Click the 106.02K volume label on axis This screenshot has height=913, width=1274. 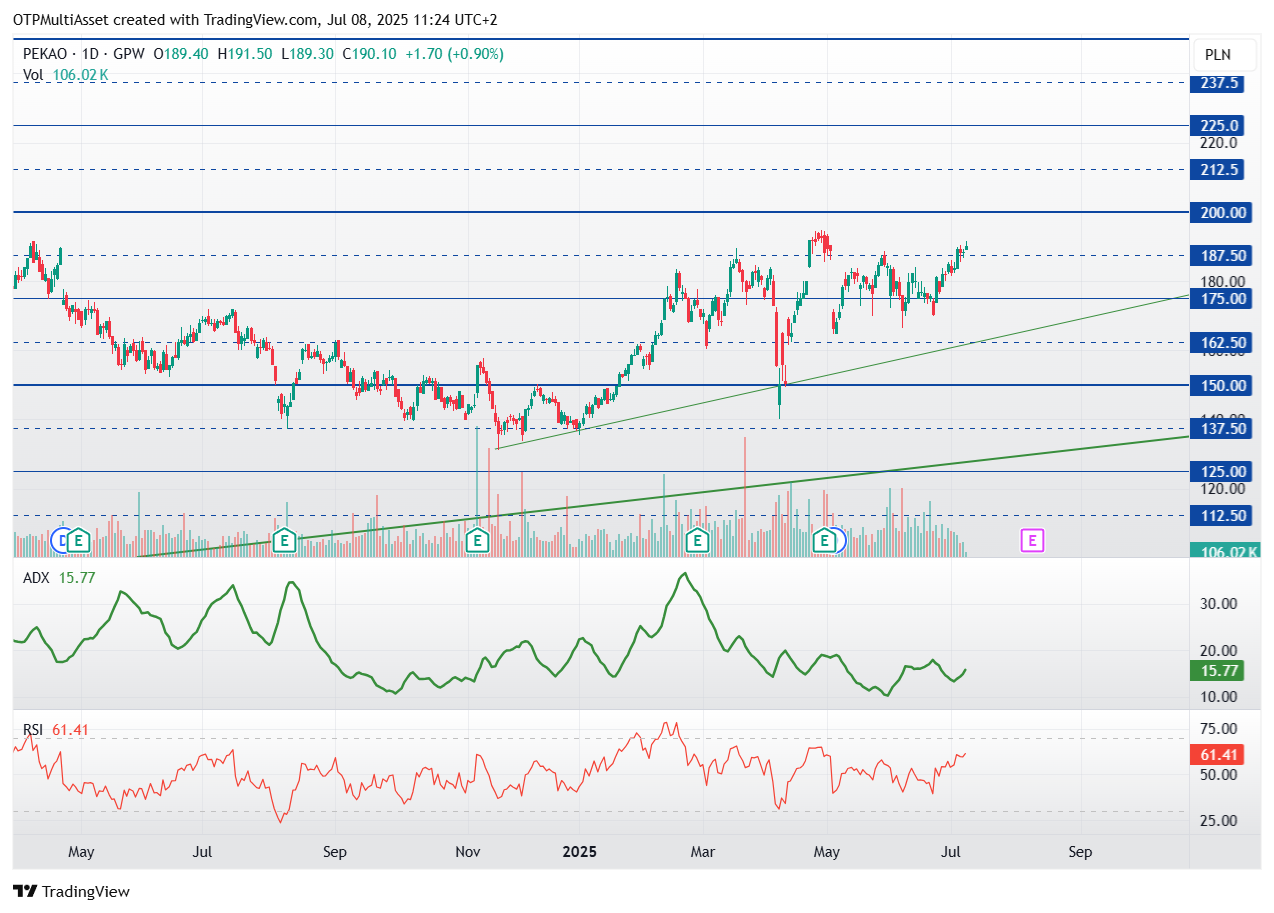pyautogui.click(x=1224, y=551)
